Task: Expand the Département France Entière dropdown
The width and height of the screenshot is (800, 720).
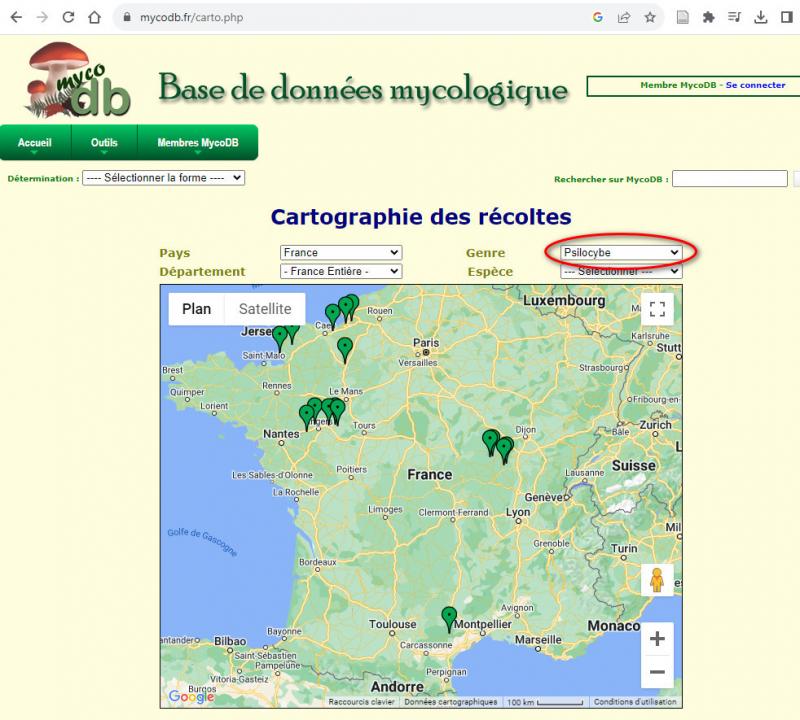Action: (x=340, y=271)
